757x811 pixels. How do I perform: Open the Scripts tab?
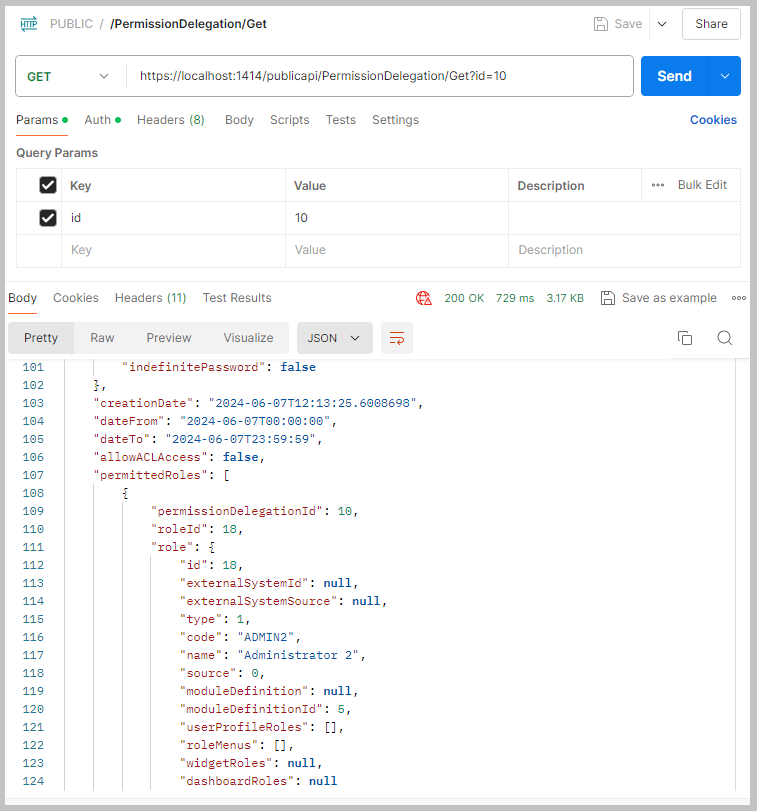click(x=290, y=120)
